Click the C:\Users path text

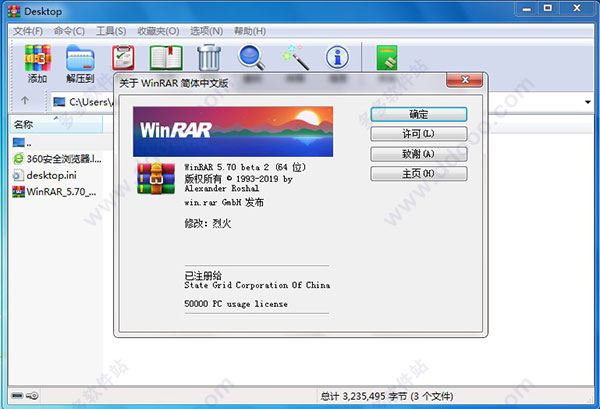tap(92, 102)
